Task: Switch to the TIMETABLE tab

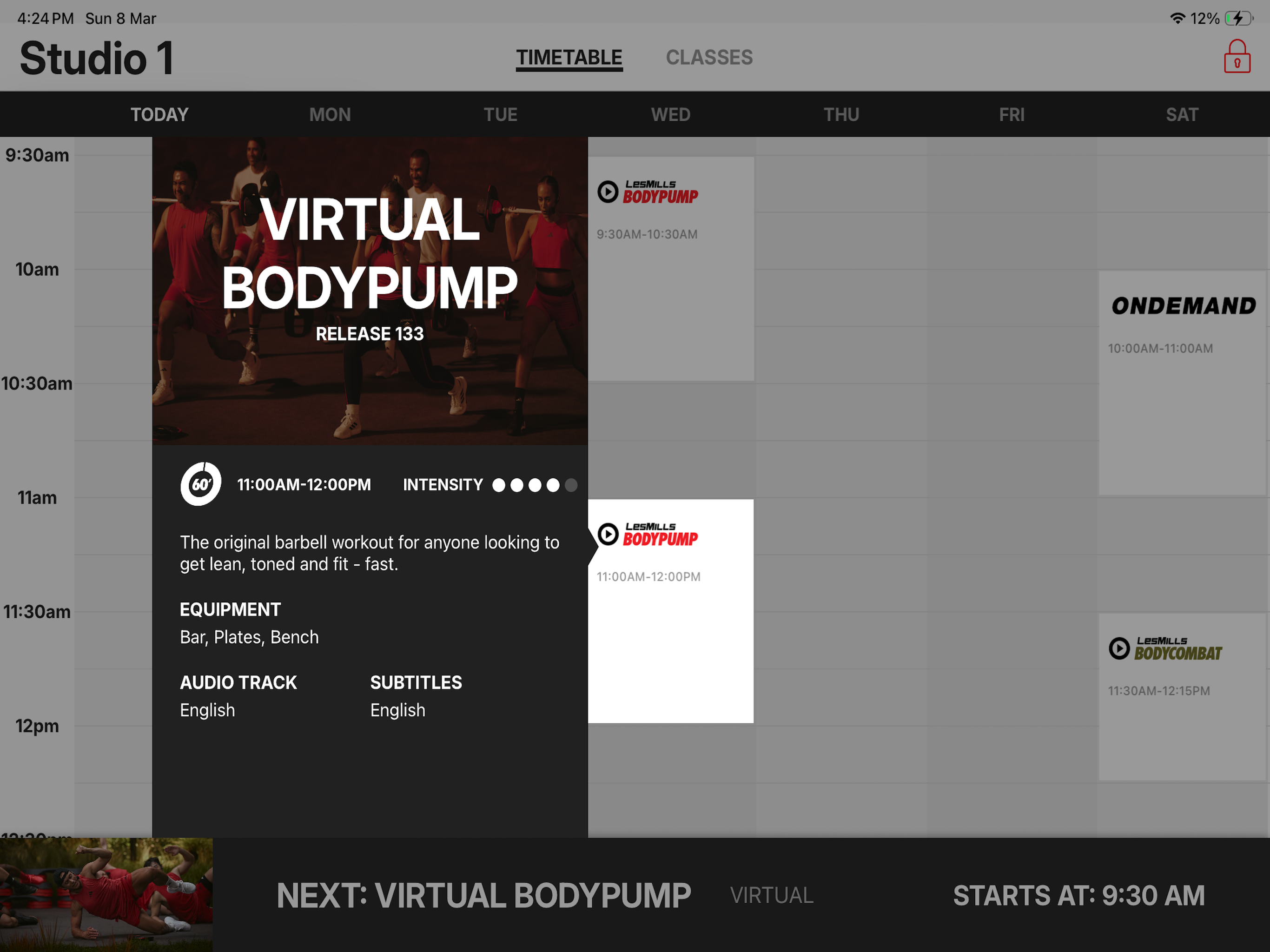Action: tap(569, 58)
